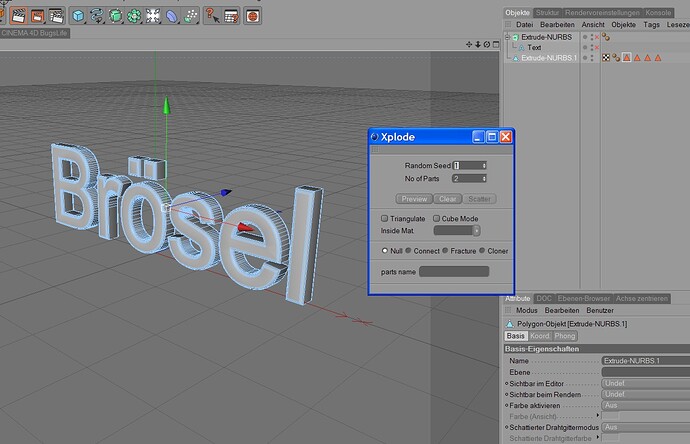Click the viewport rotate camera icon
The height and width of the screenshot is (444, 690).
(x=487, y=44)
